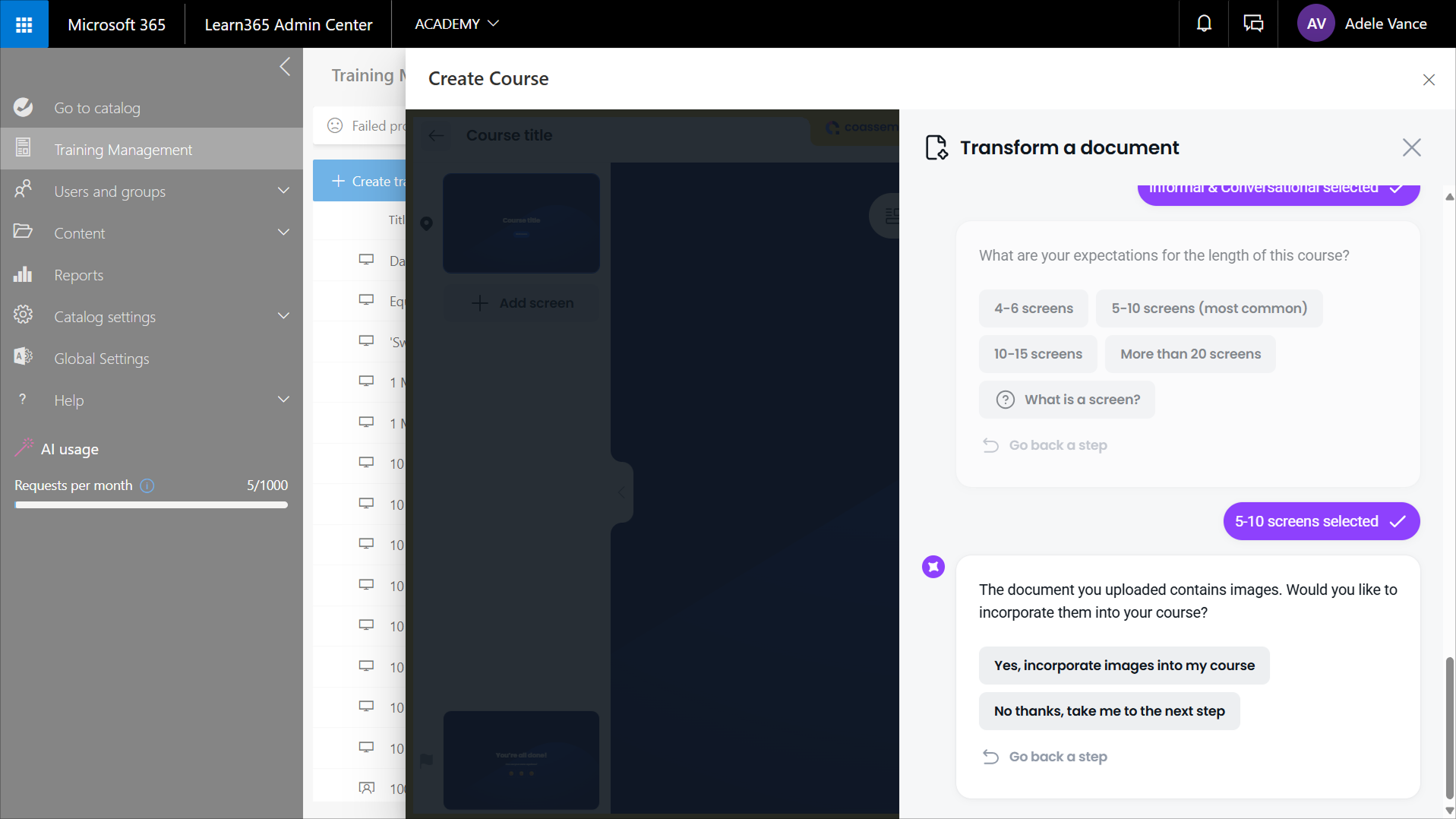
Task: Expand the Catalog settings section
Action: click(283, 317)
